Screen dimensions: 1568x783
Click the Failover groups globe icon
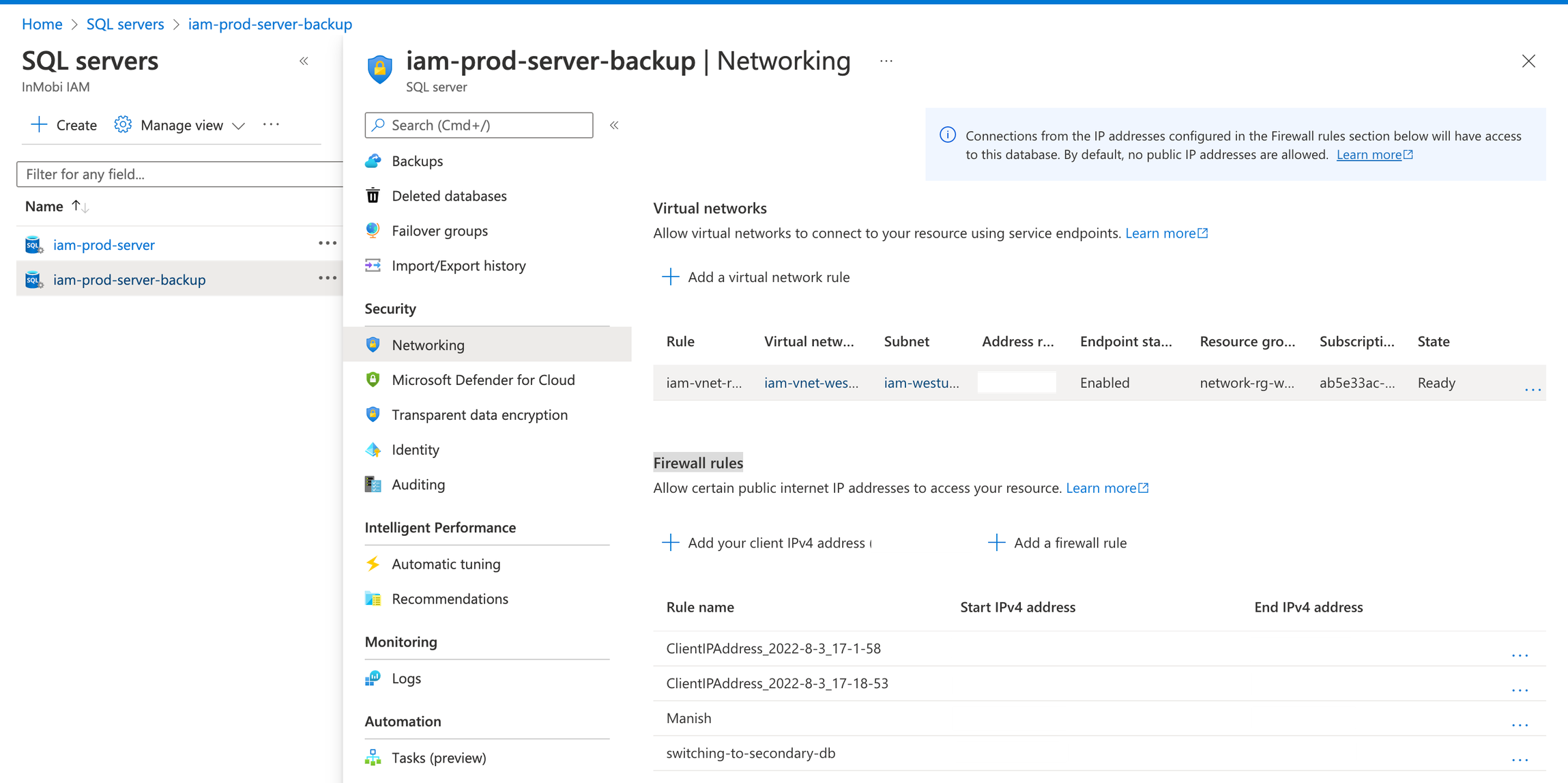click(373, 231)
